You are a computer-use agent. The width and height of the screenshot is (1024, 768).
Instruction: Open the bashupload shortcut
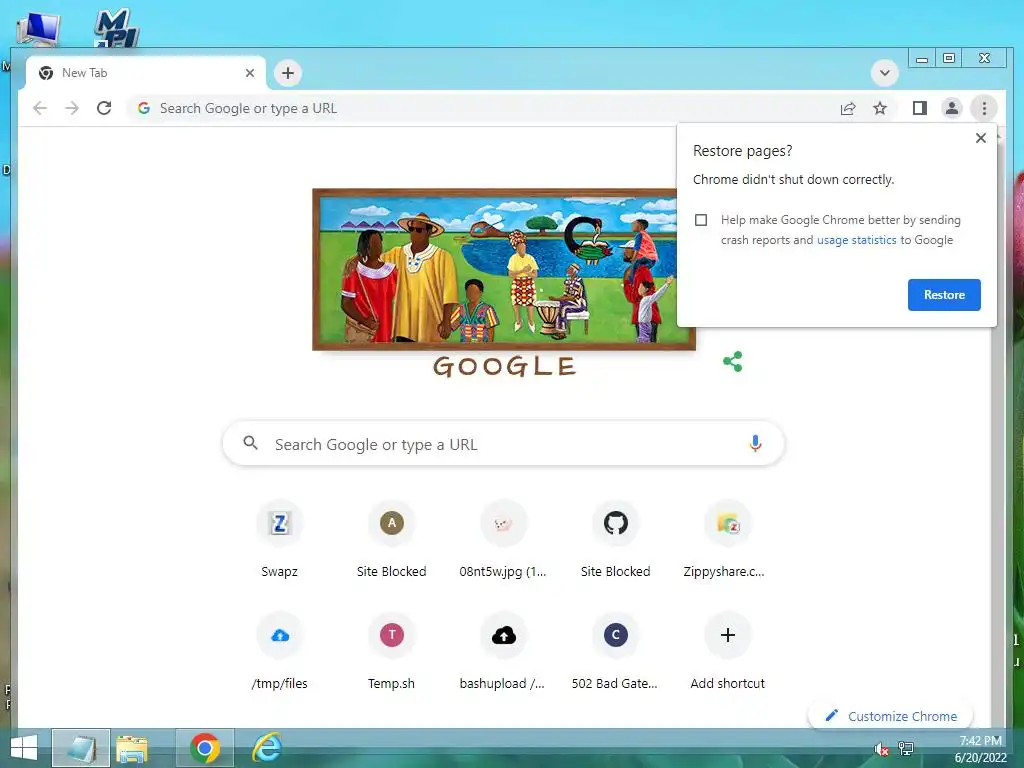(x=503, y=652)
